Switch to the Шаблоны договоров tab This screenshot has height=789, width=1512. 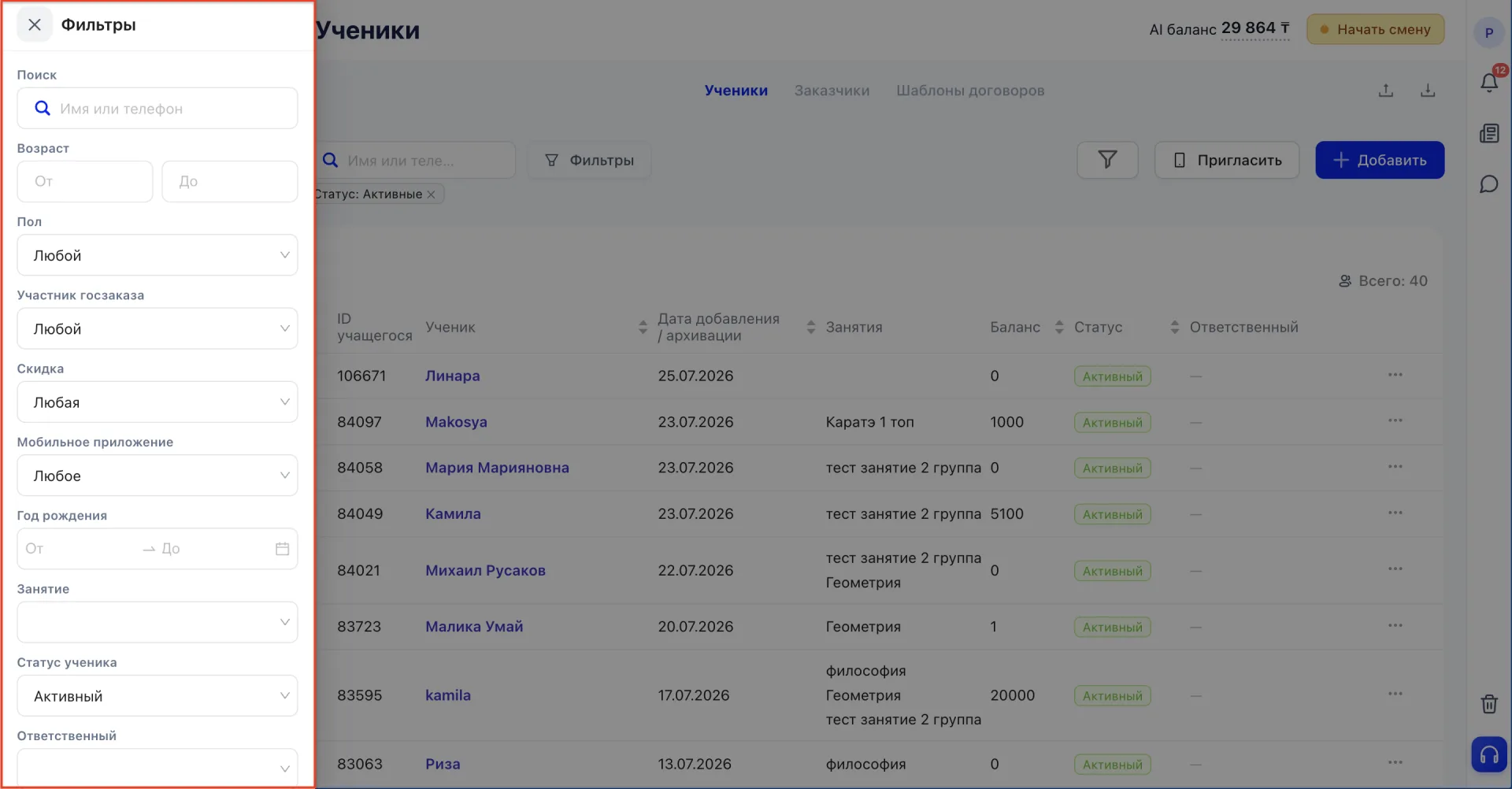pos(970,91)
